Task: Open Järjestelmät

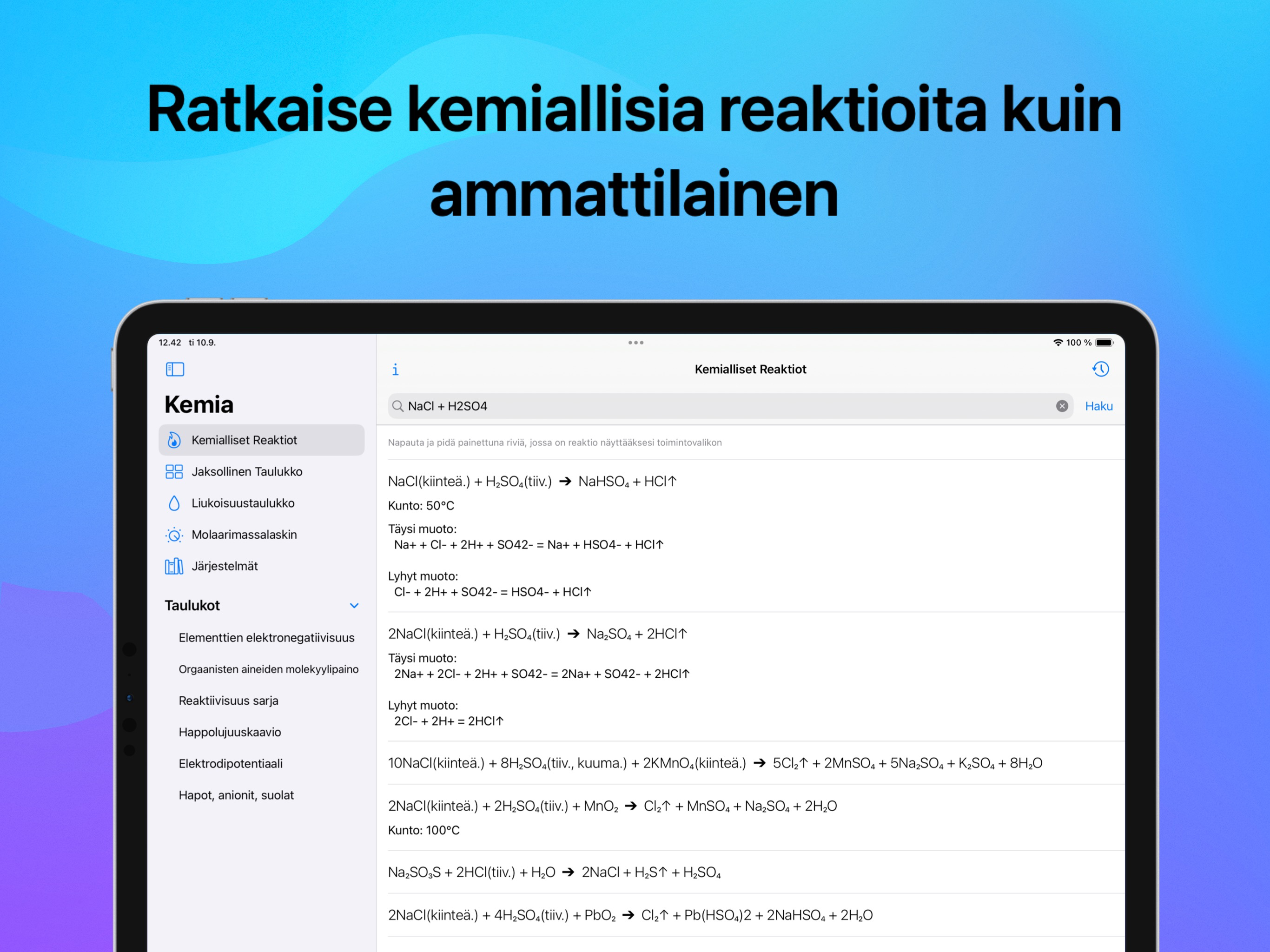Action: point(261,566)
